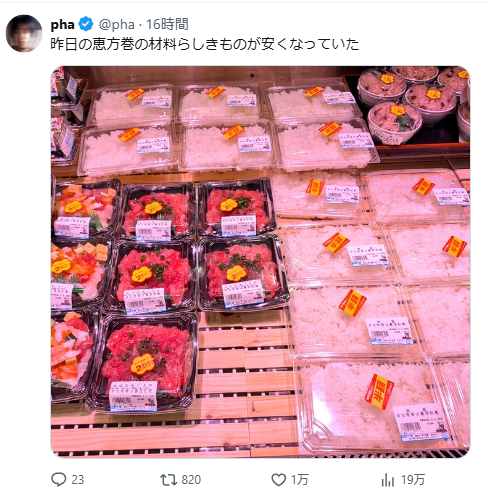Click the retweet count 820
This screenshot has height=497, width=487.
[191, 480]
